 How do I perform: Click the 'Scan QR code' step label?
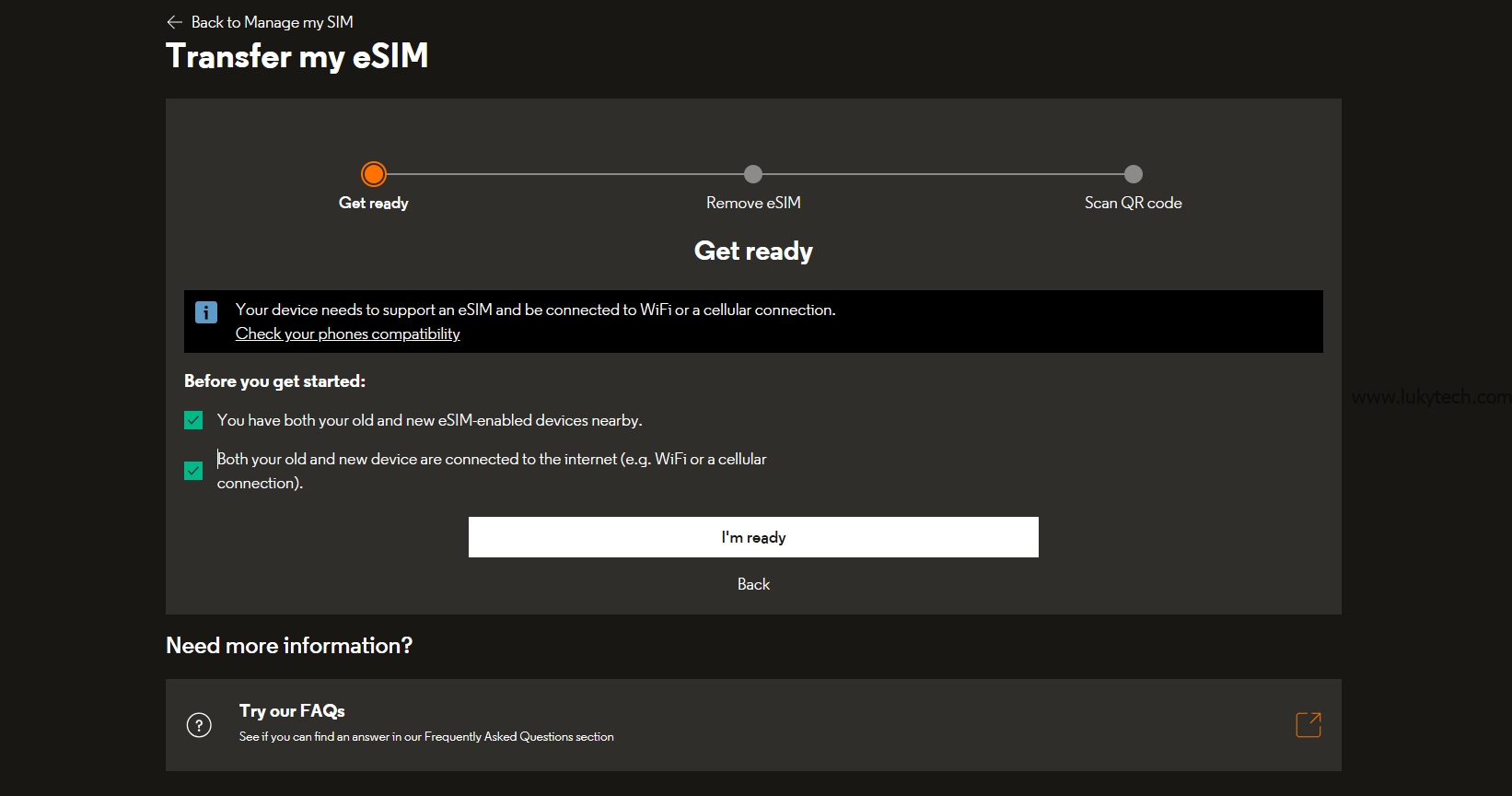pyautogui.click(x=1133, y=203)
